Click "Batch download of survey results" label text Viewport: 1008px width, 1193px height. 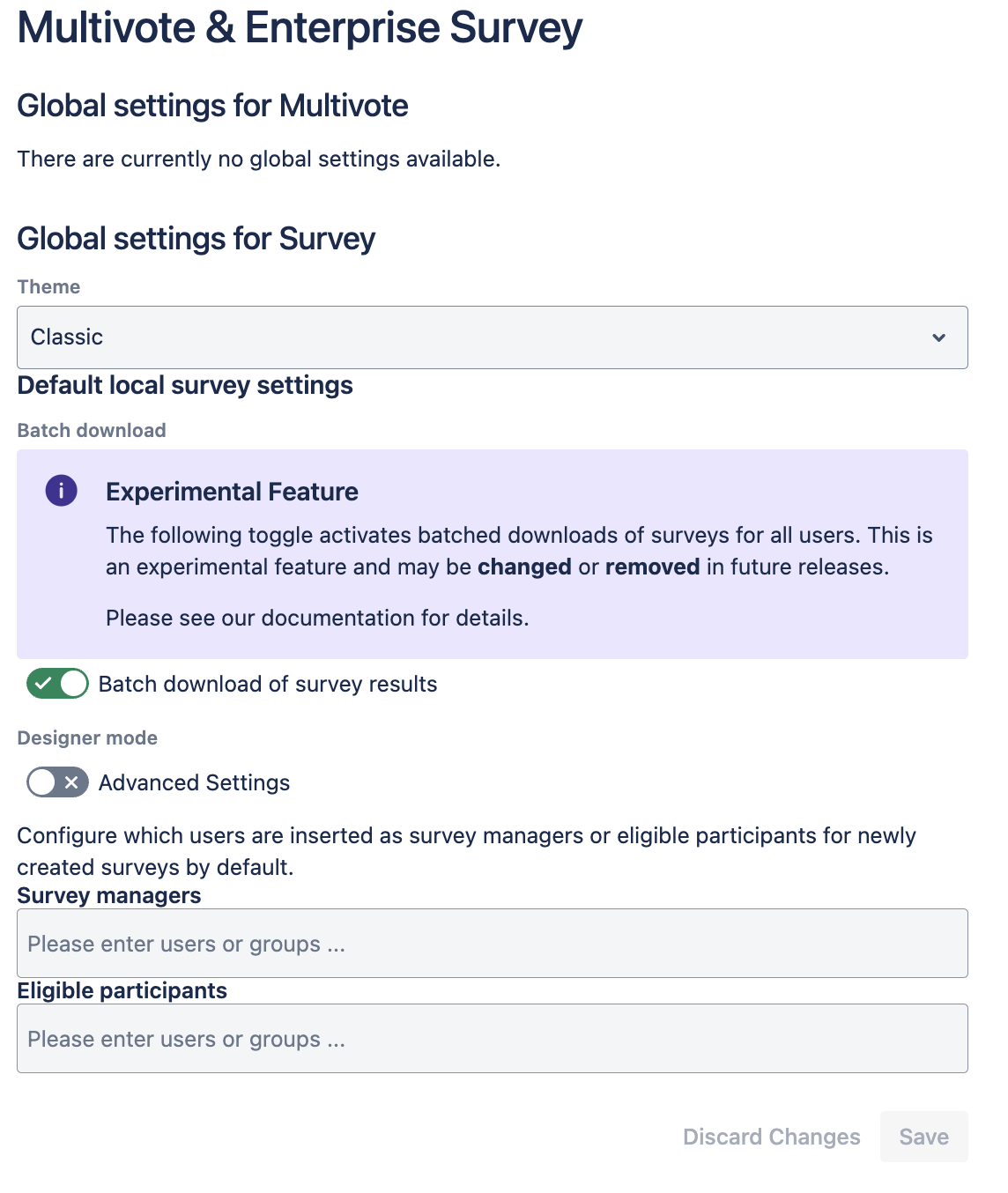pyautogui.click(x=268, y=685)
